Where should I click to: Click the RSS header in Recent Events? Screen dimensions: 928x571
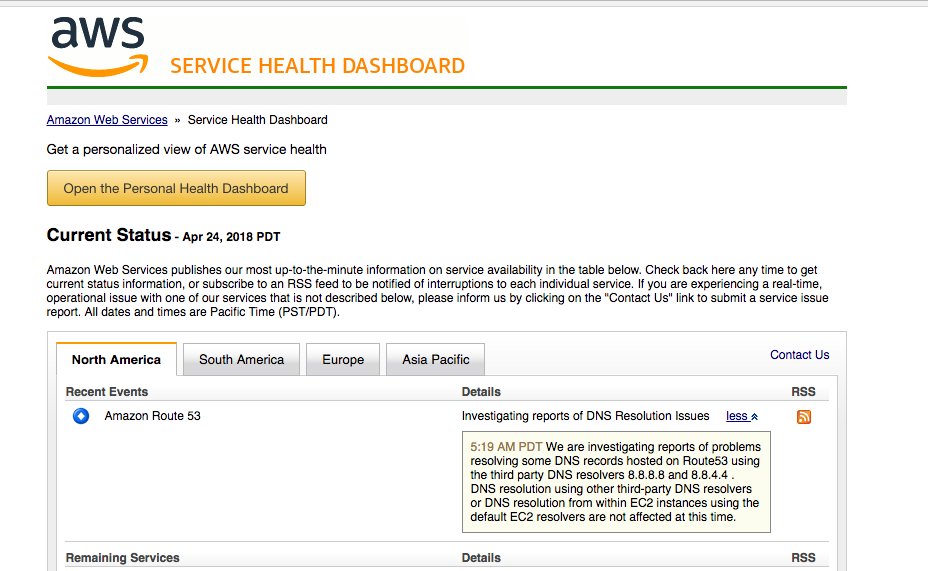point(803,392)
